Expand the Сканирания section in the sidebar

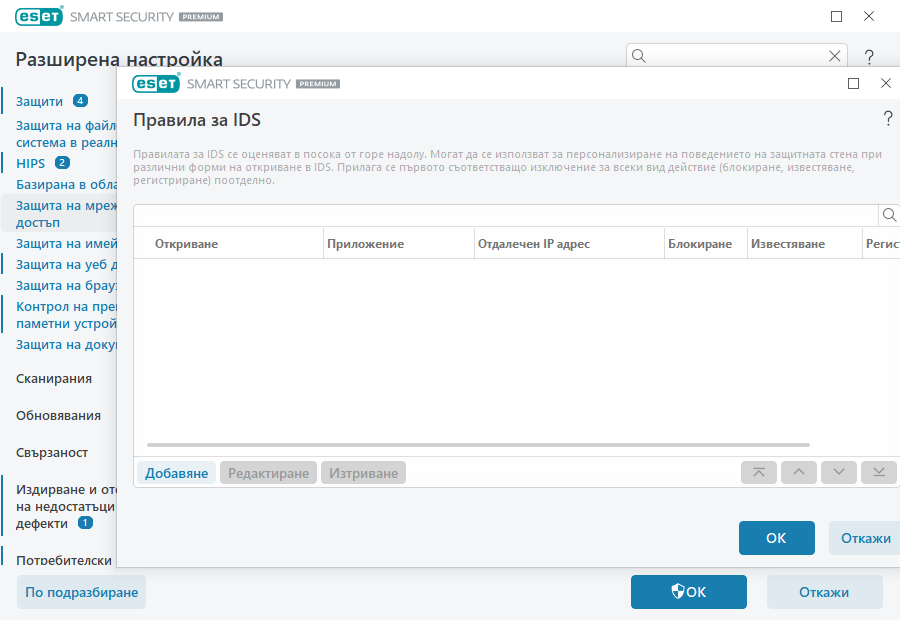[53, 379]
